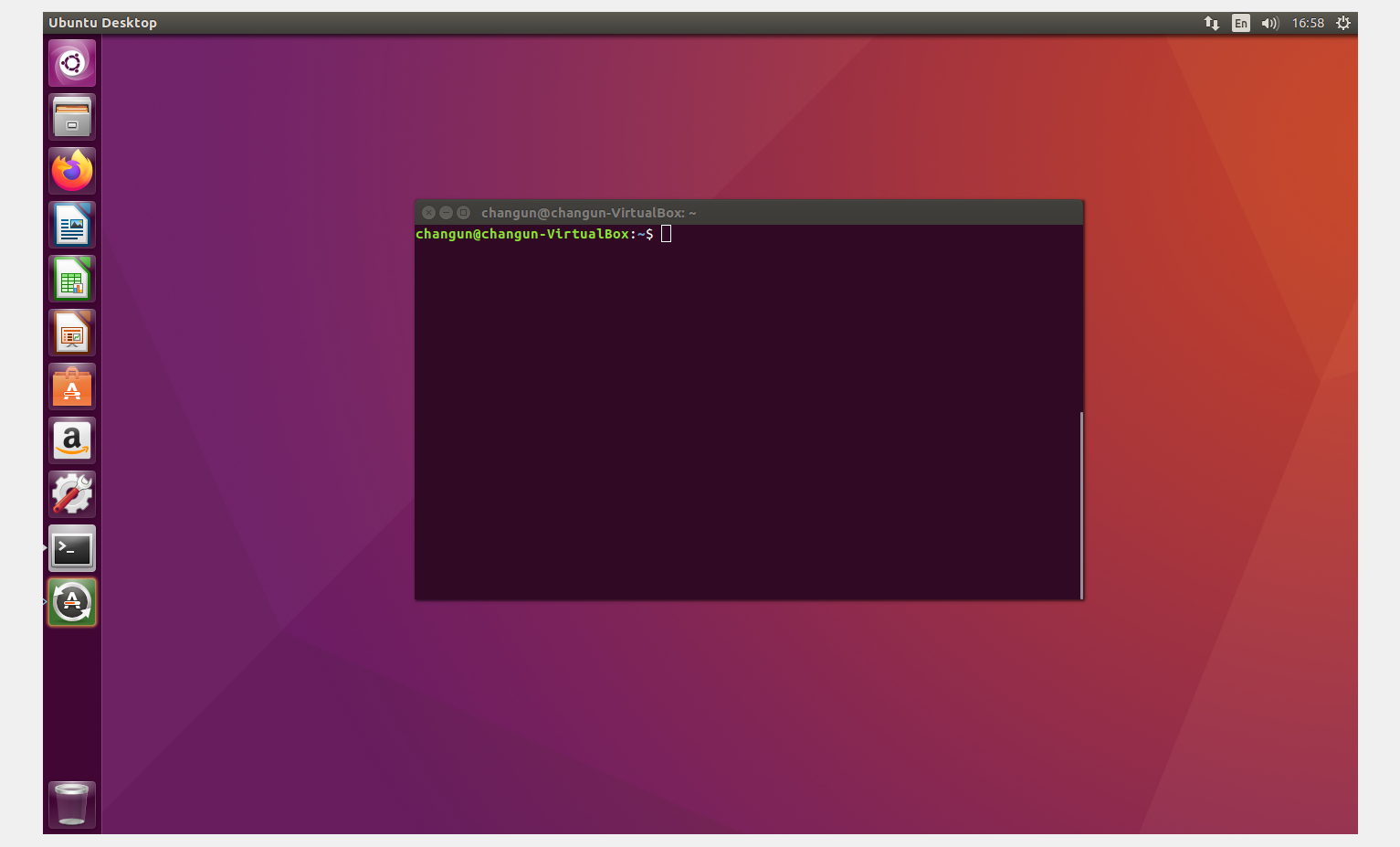The height and width of the screenshot is (847, 1400).
Task: Launch Firefox web browser
Action: click(72, 171)
